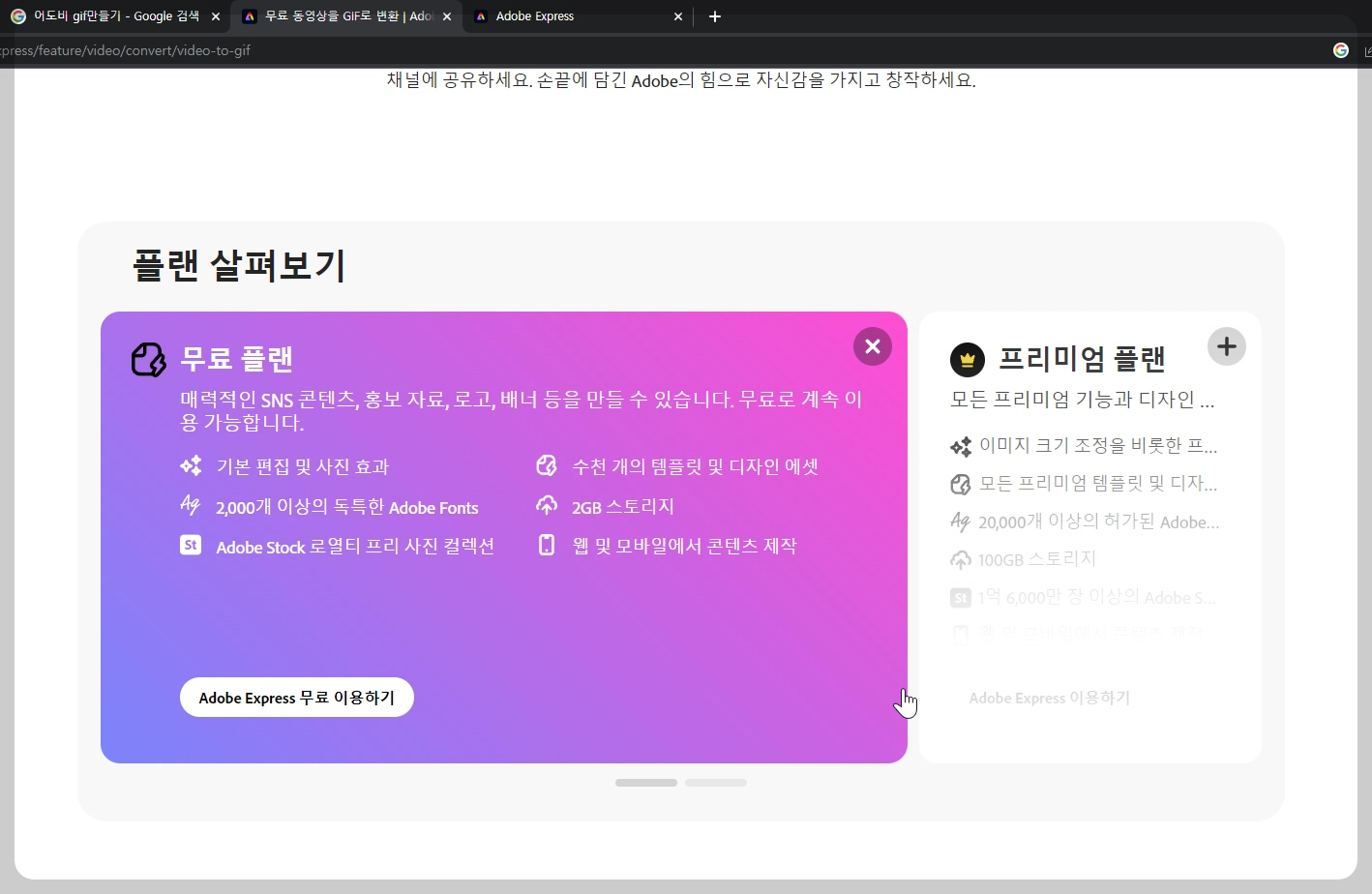Close the Google 검색 tab
Screen dimensions: 1372x894
(215, 16)
